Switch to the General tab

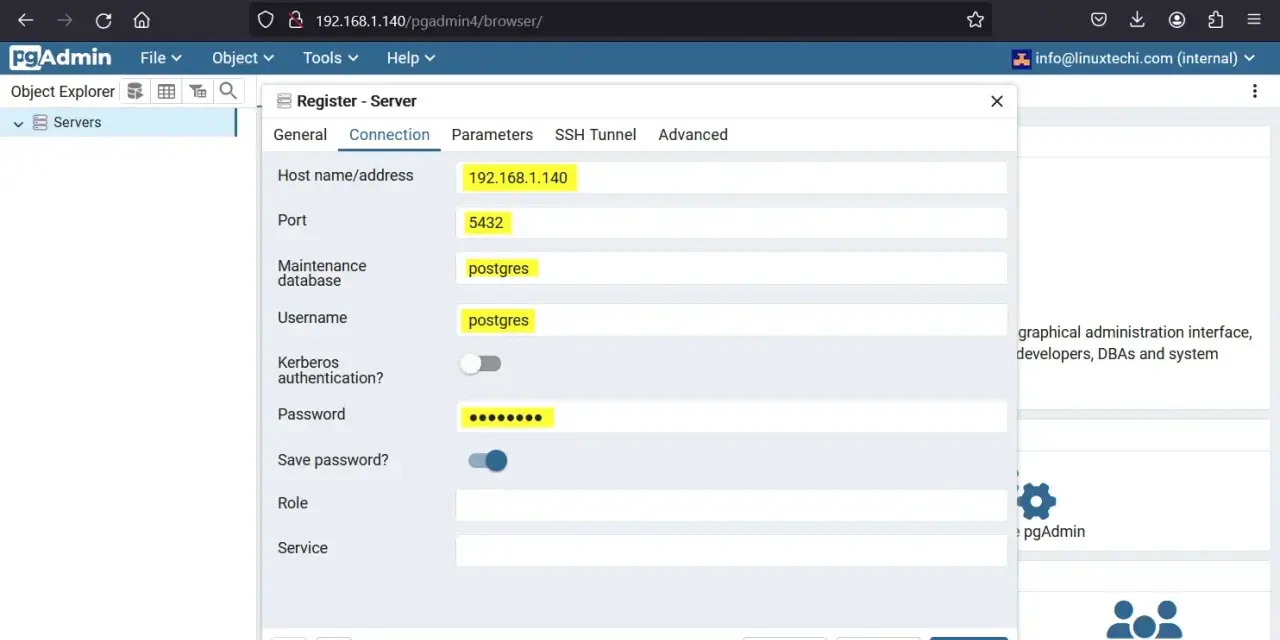300,135
